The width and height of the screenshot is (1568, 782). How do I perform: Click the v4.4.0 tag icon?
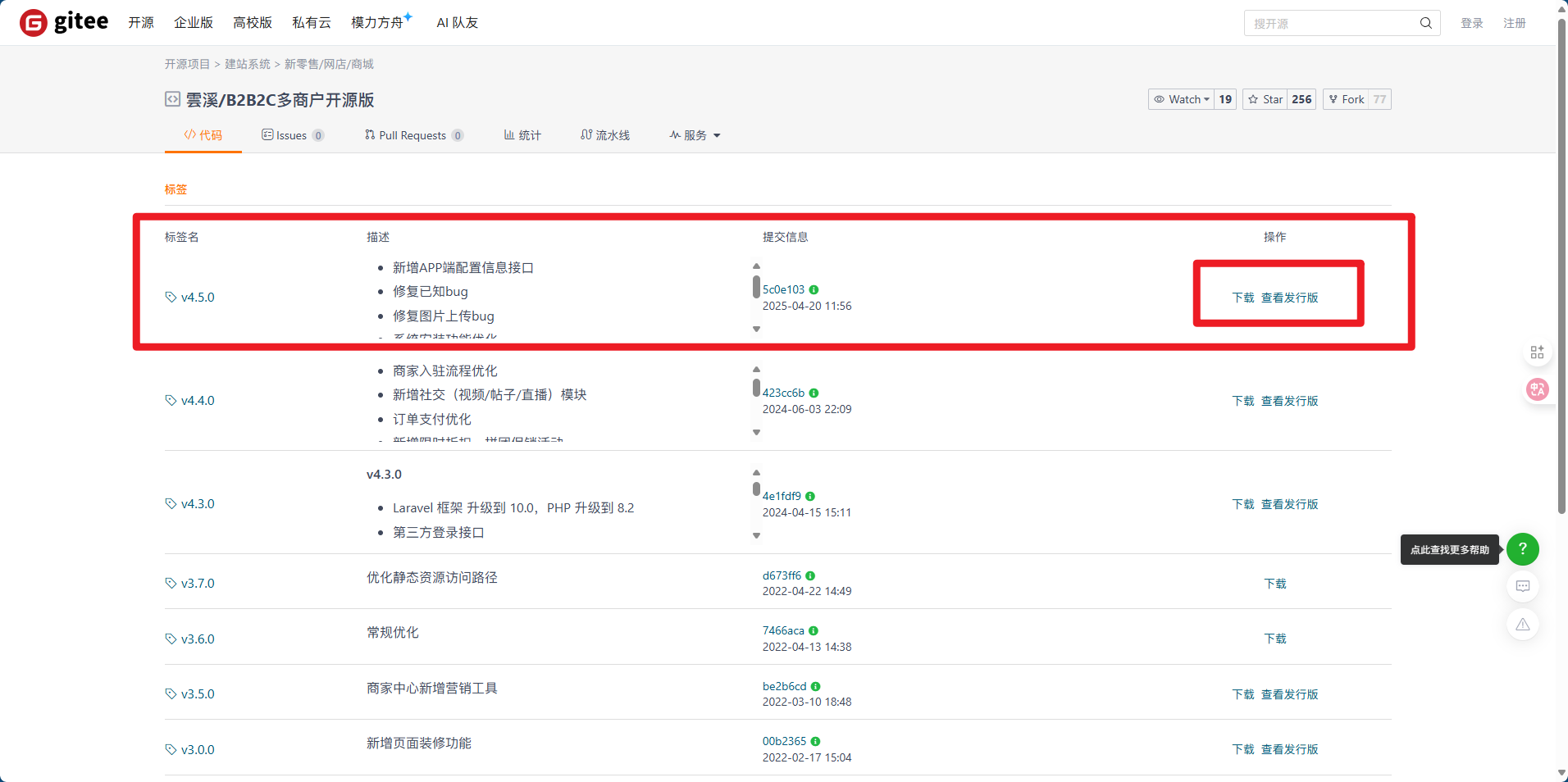coord(171,400)
